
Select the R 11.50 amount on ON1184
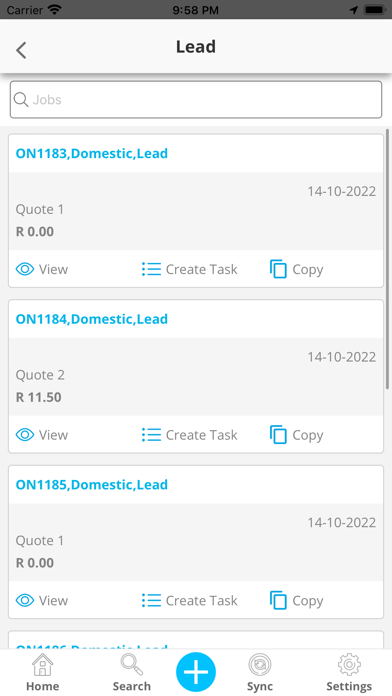(x=39, y=397)
